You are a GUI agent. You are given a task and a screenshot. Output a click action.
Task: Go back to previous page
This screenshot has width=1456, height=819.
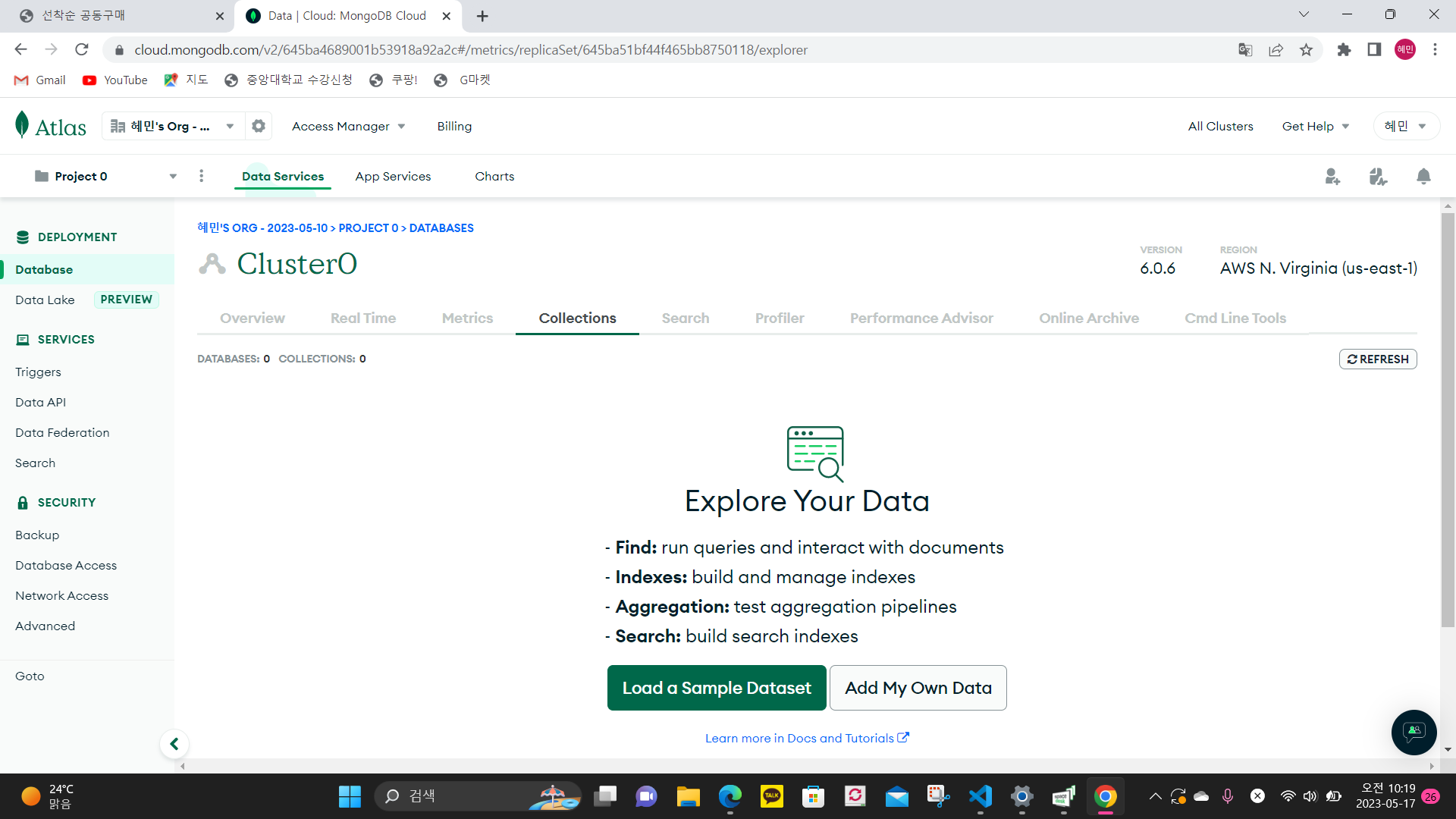click(20, 50)
